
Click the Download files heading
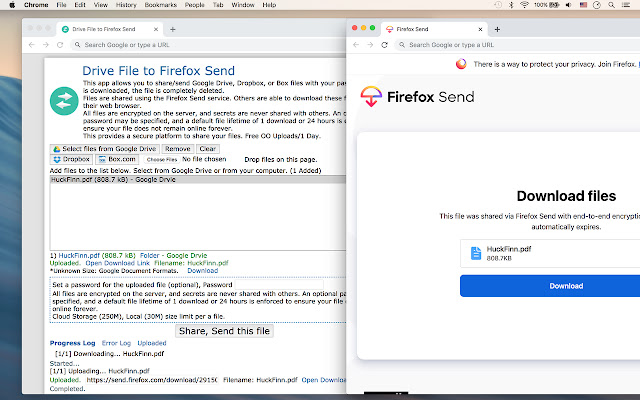566,196
